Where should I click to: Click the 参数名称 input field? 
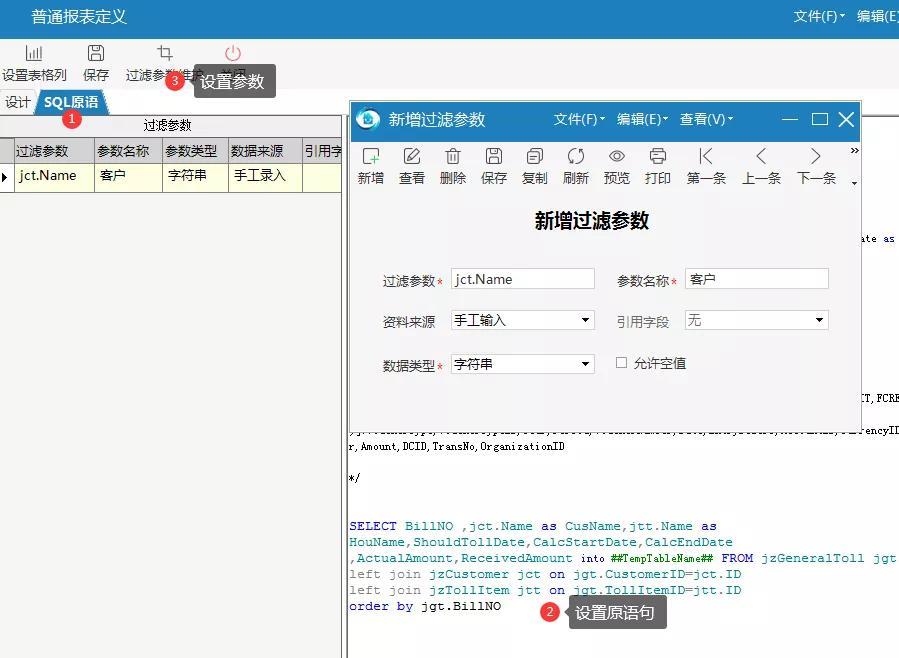tap(756, 279)
